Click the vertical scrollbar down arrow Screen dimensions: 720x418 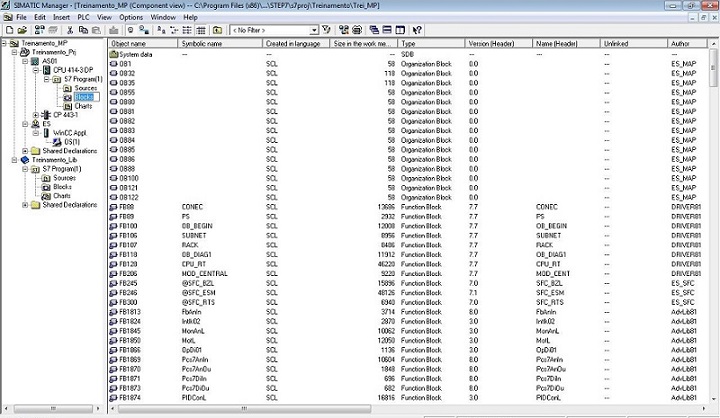coord(713,399)
